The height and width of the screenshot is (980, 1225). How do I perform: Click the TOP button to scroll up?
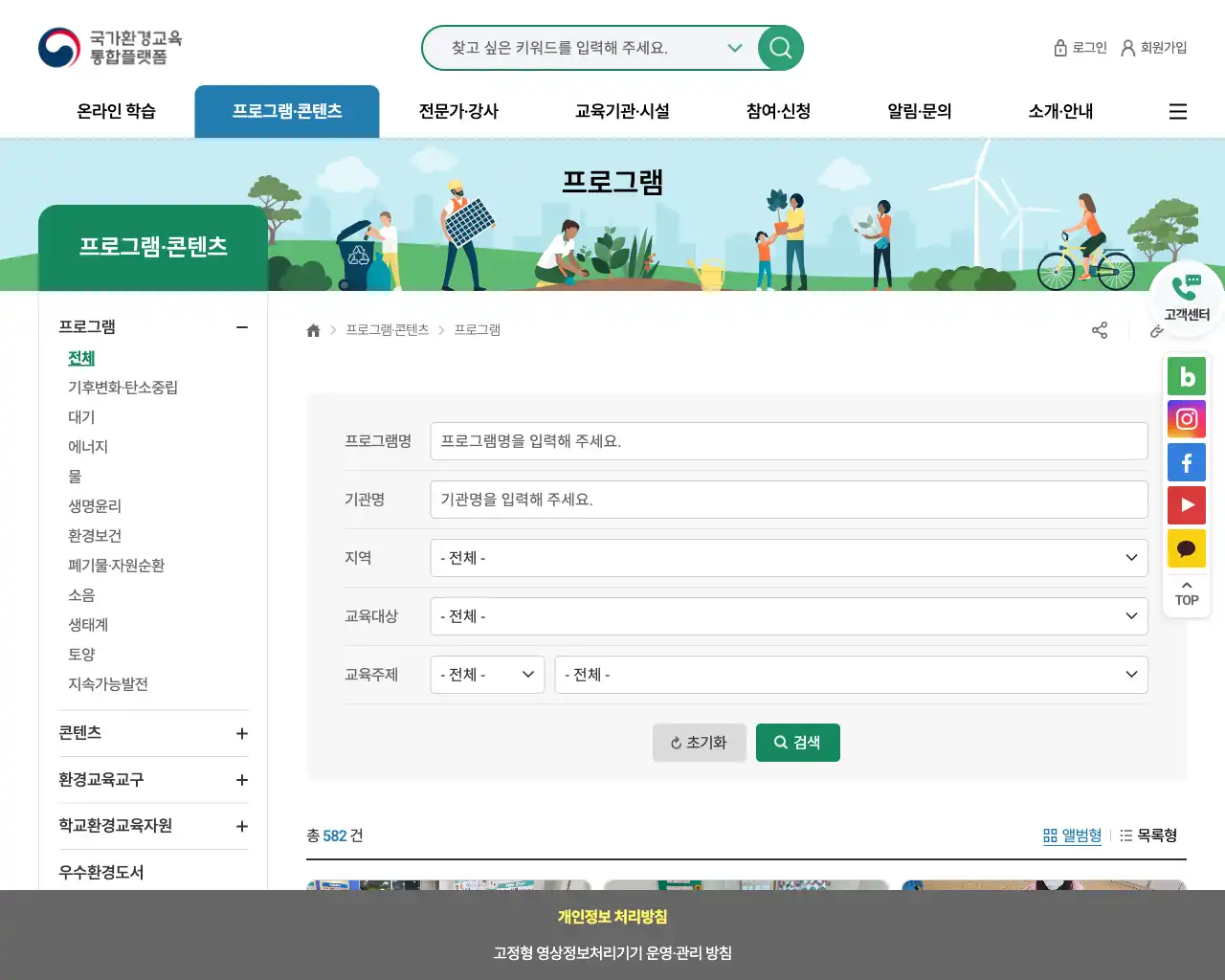coord(1187,593)
